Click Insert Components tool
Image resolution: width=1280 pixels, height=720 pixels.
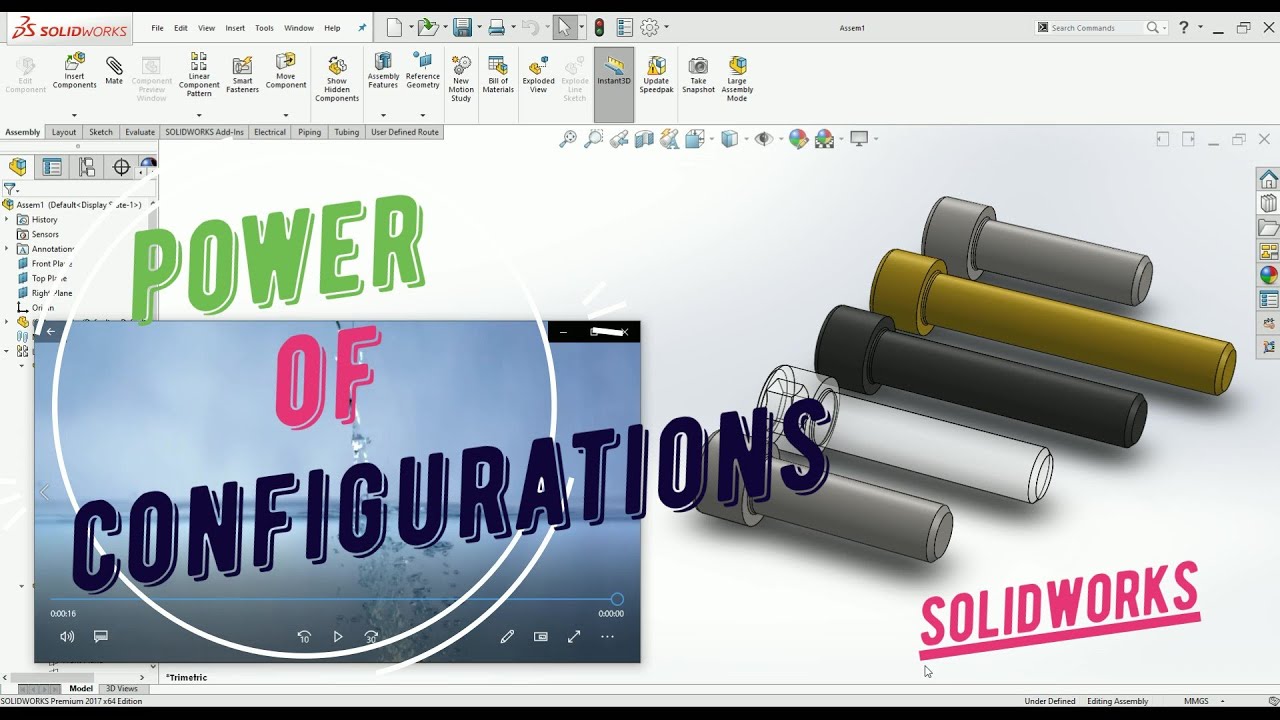click(x=75, y=72)
